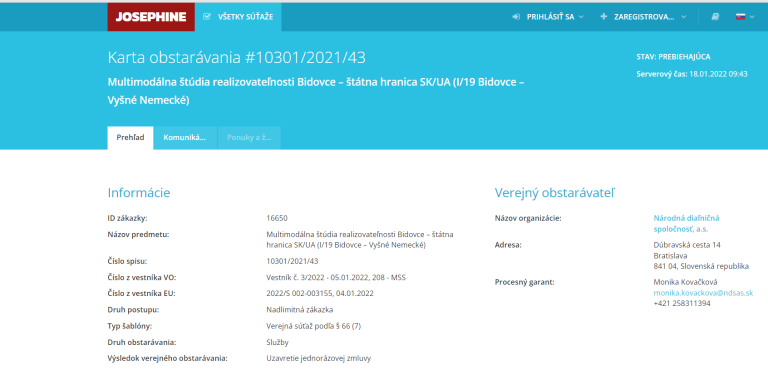Expand the ZAREGISTROVA... dropdown
The width and height of the screenshot is (768, 369).
[643, 17]
